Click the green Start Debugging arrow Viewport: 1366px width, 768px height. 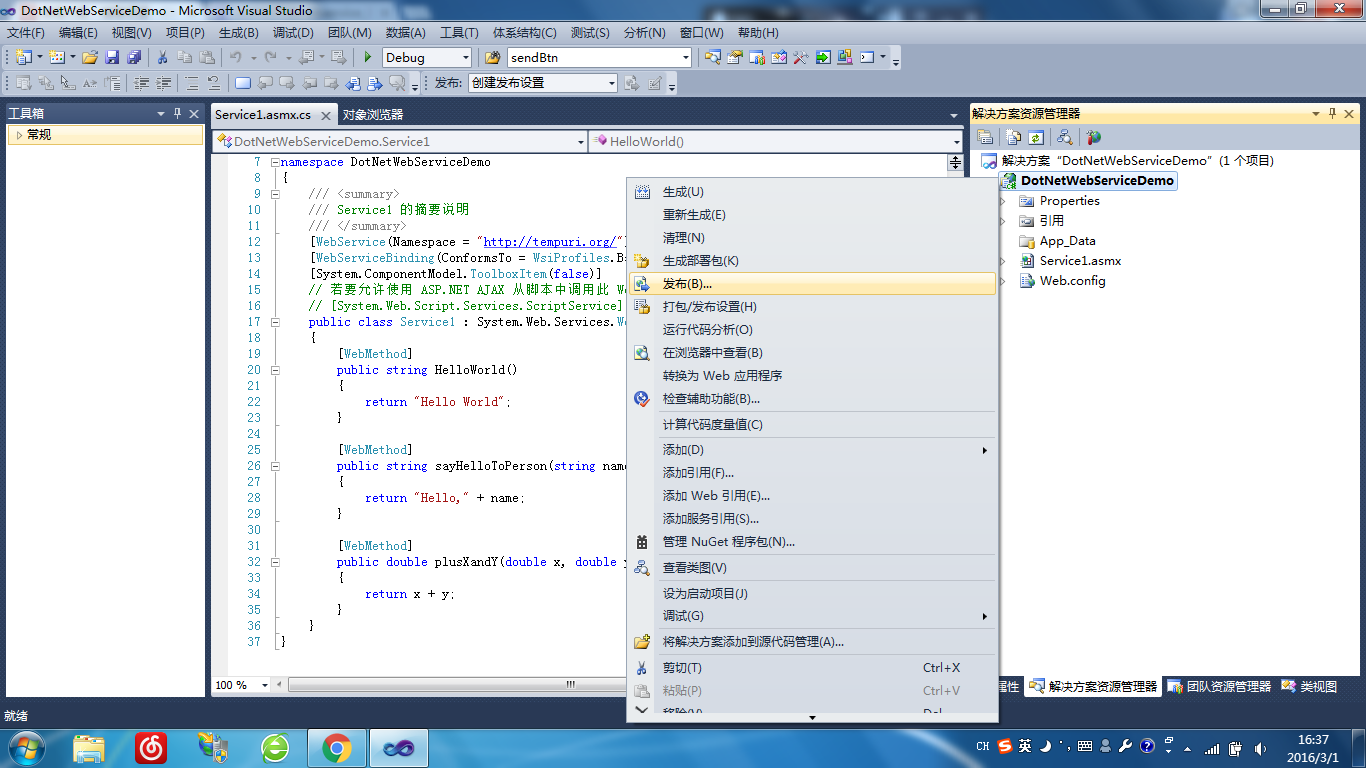[368, 57]
